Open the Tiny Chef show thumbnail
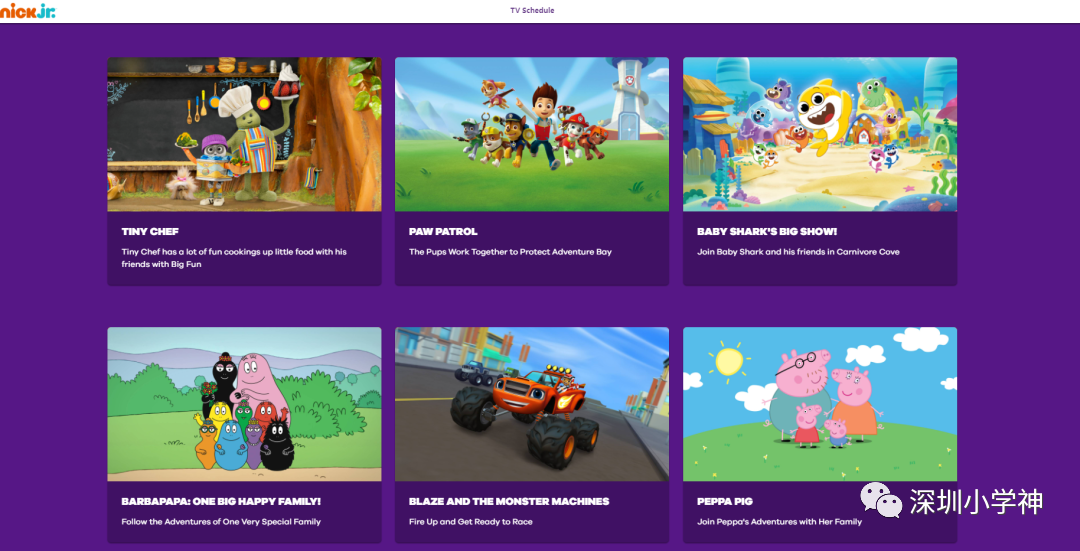1080x551 pixels. click(244, 134)
